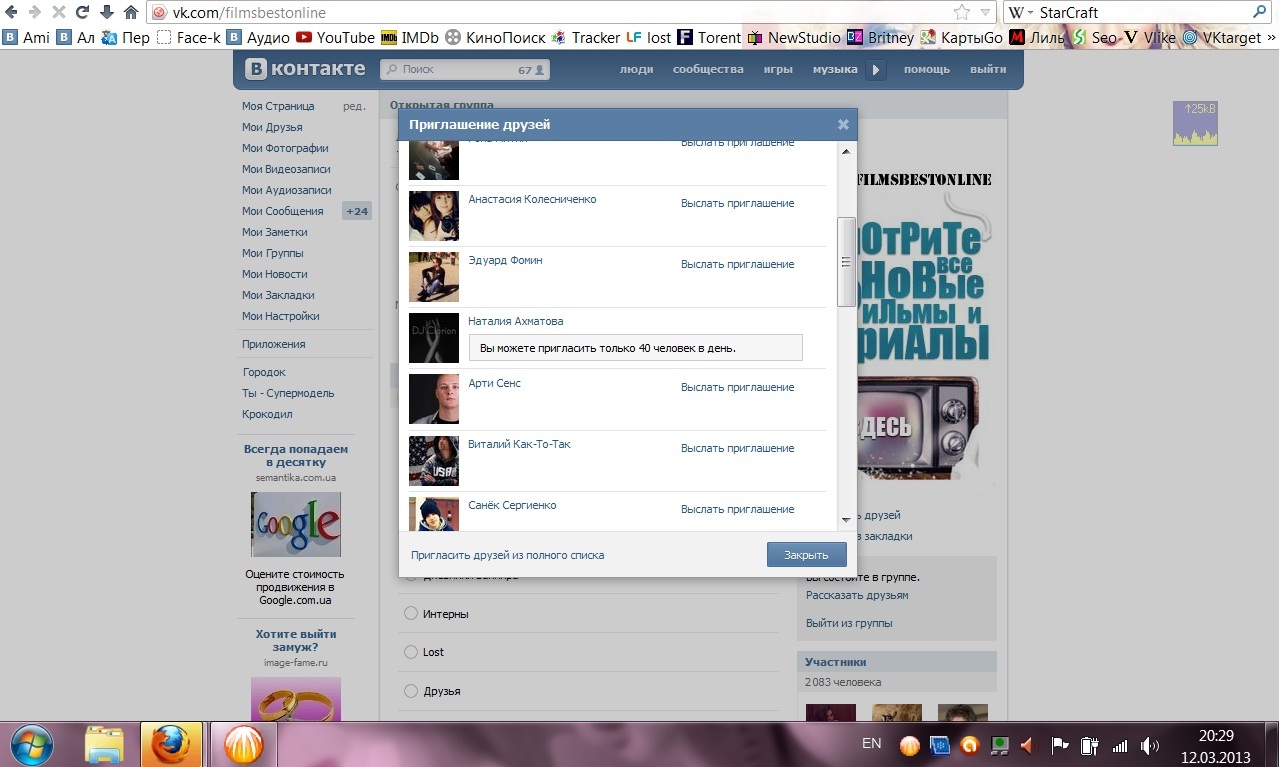1280x767 pixels.
Task: Click Пригласить друзей из полного списка
Action: (507, 555)
